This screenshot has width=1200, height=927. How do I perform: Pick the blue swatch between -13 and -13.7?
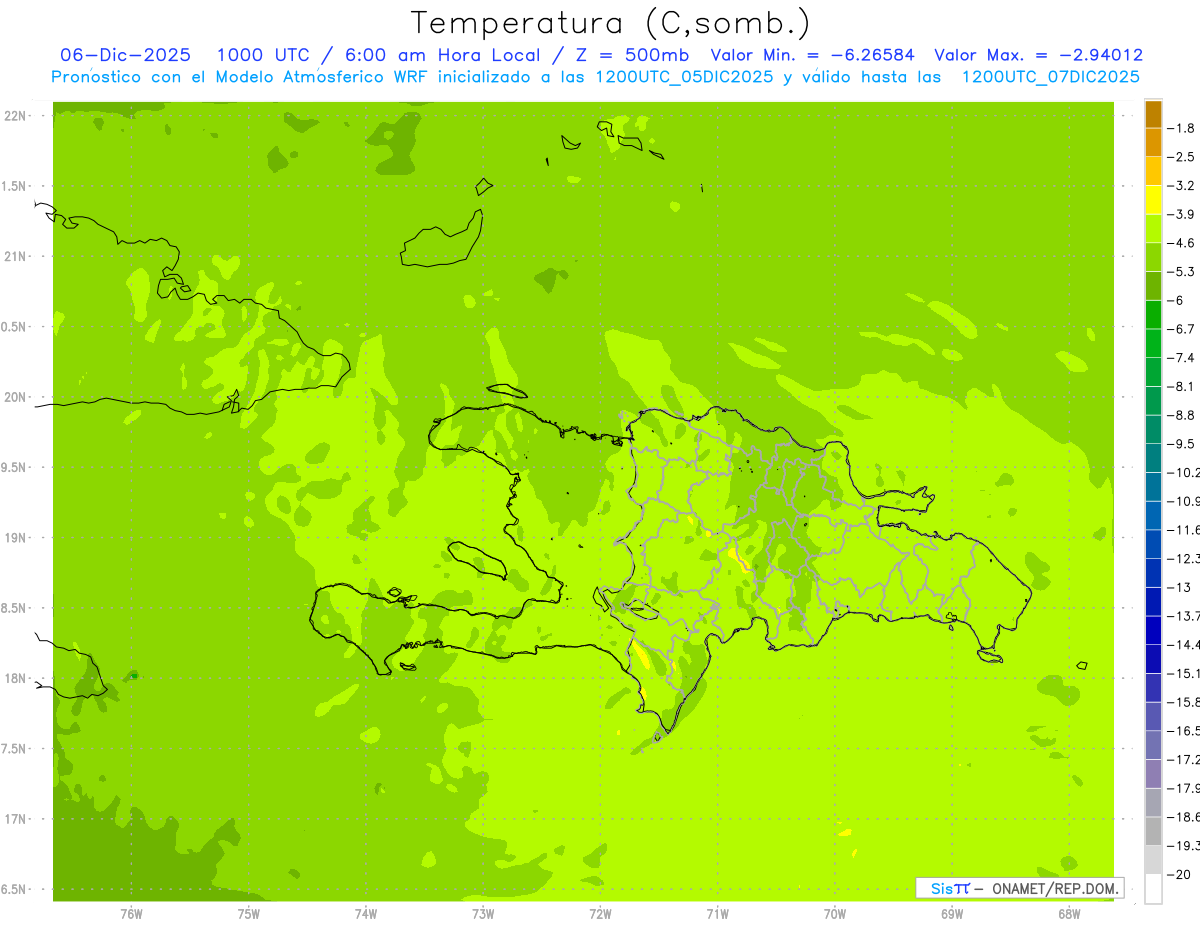click(x=1153, y=602)
